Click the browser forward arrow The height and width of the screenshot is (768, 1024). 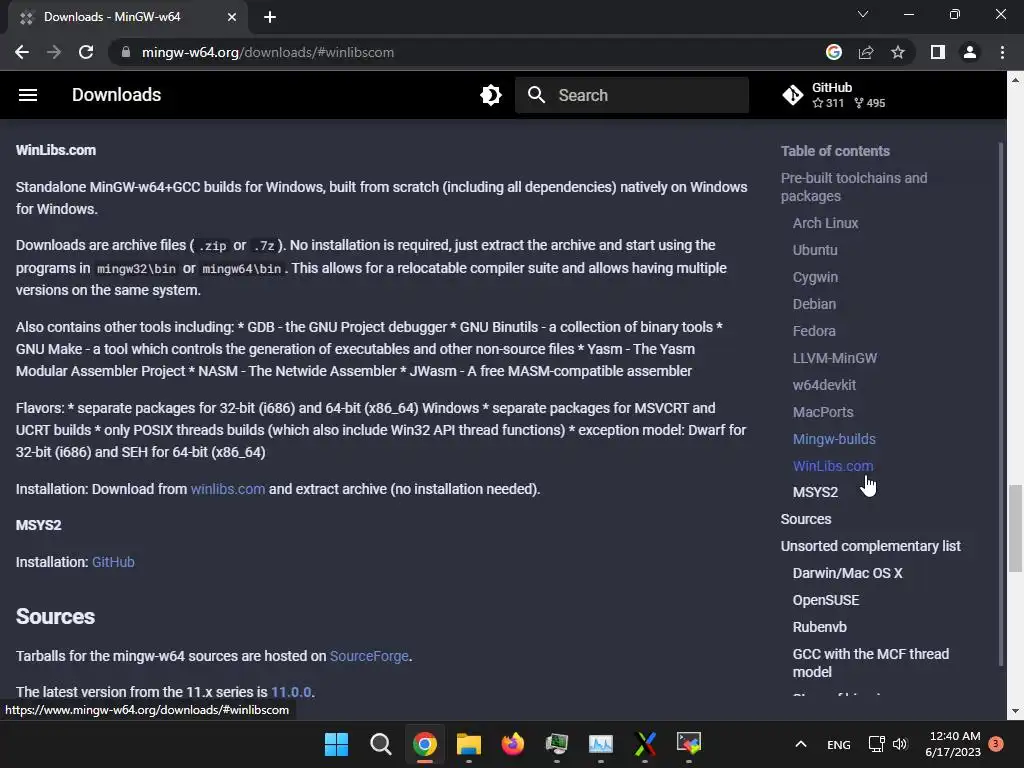click(x=54, y=52)
